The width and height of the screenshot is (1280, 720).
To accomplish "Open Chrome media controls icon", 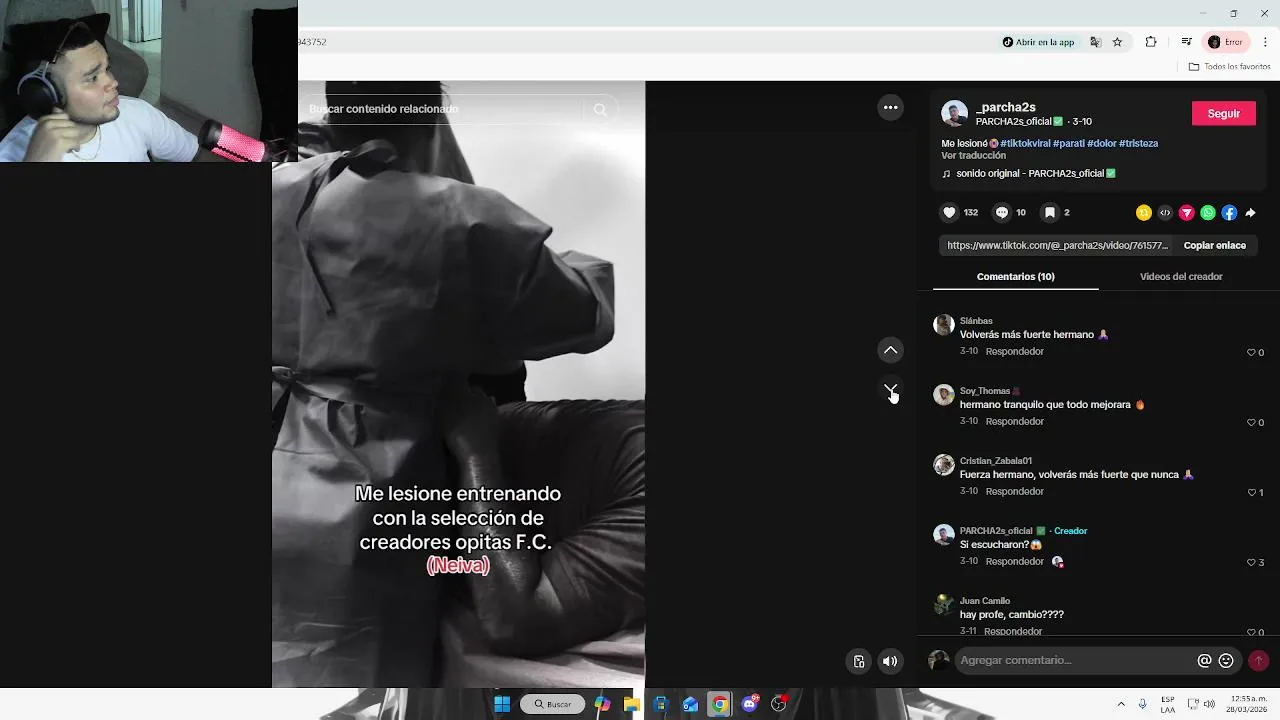I will point(1186,42).
